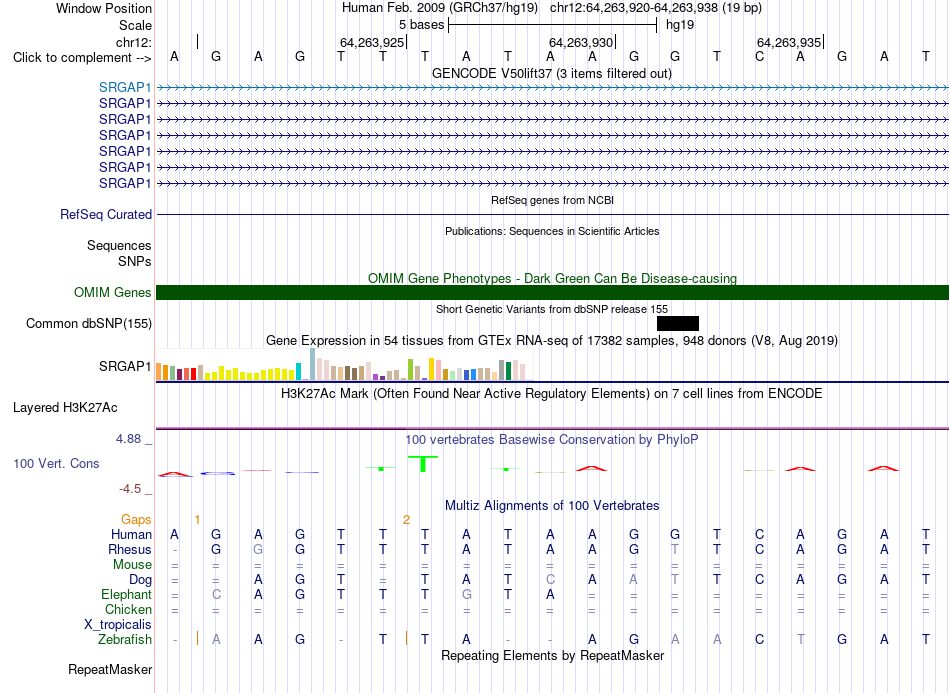Select the dark green OMIM gene bar
Image resolution: width=950 pixels, height=693 pixels.
(552, 293)
